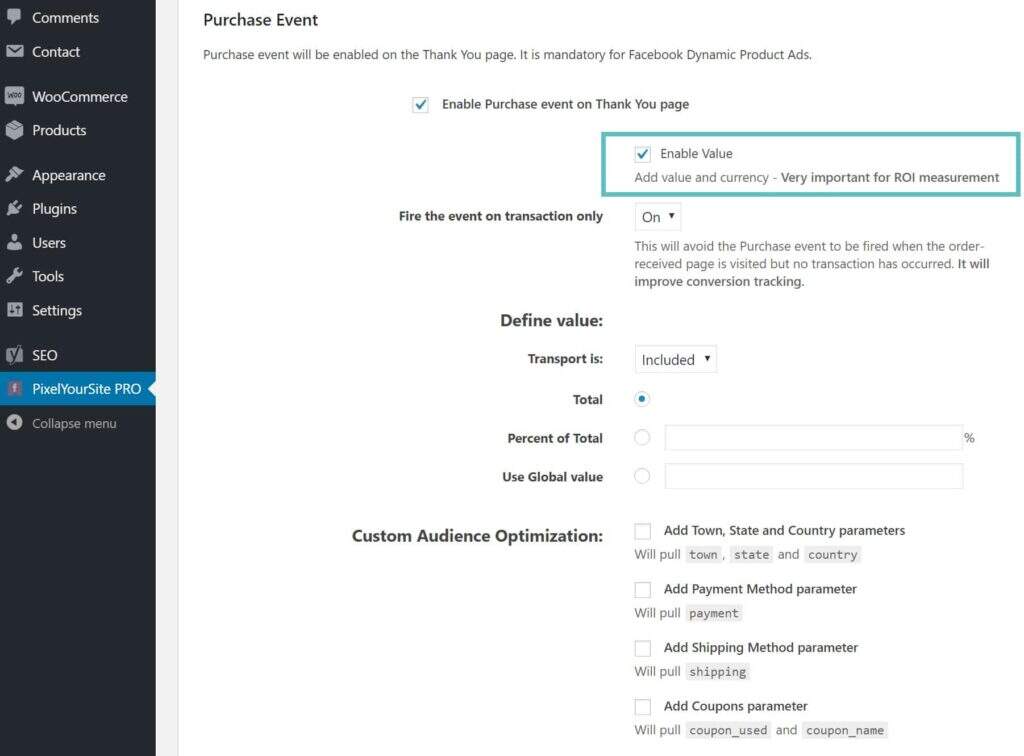Click the Use Global value text field
Screen dimensions: 1024x756
pos(813,477)
